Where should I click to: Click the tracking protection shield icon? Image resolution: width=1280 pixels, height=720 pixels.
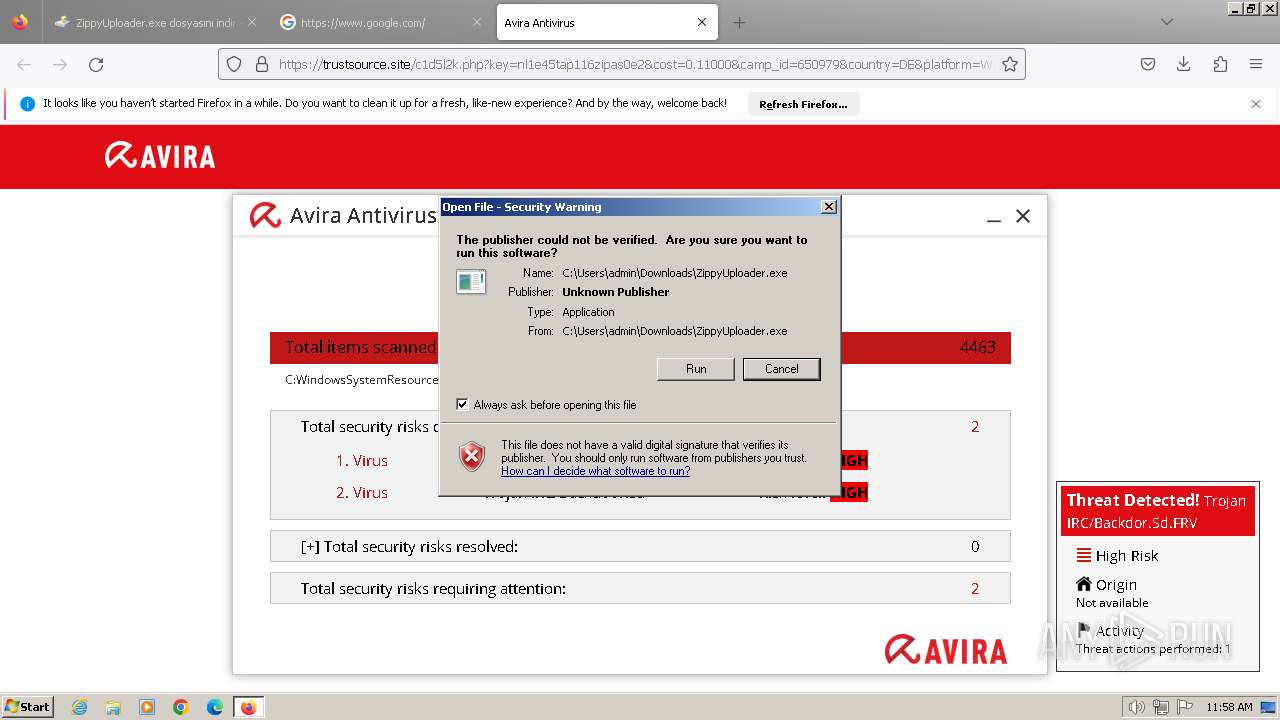coord(234,64)
